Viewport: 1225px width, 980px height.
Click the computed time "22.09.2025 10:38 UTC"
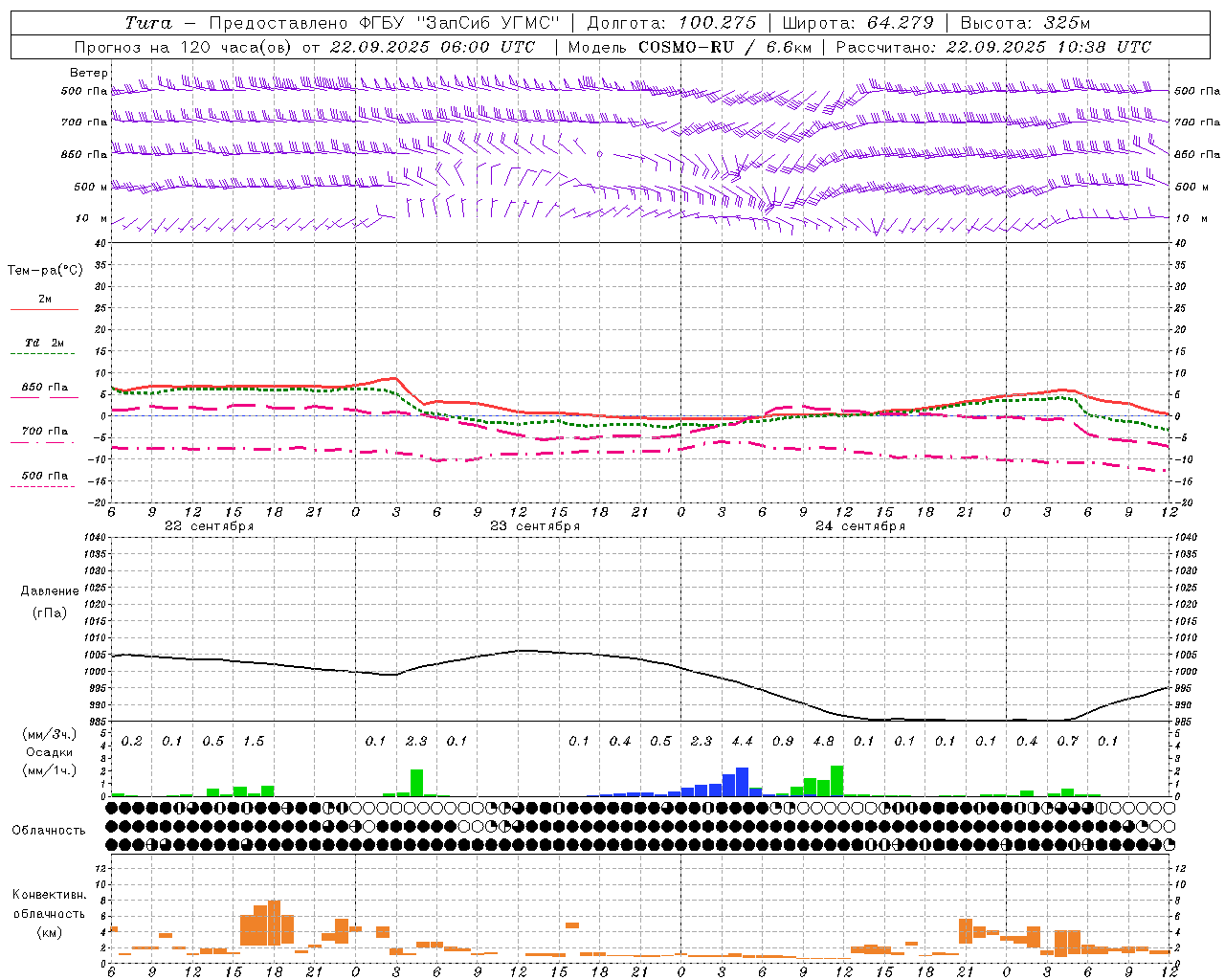coord(1048,47)
